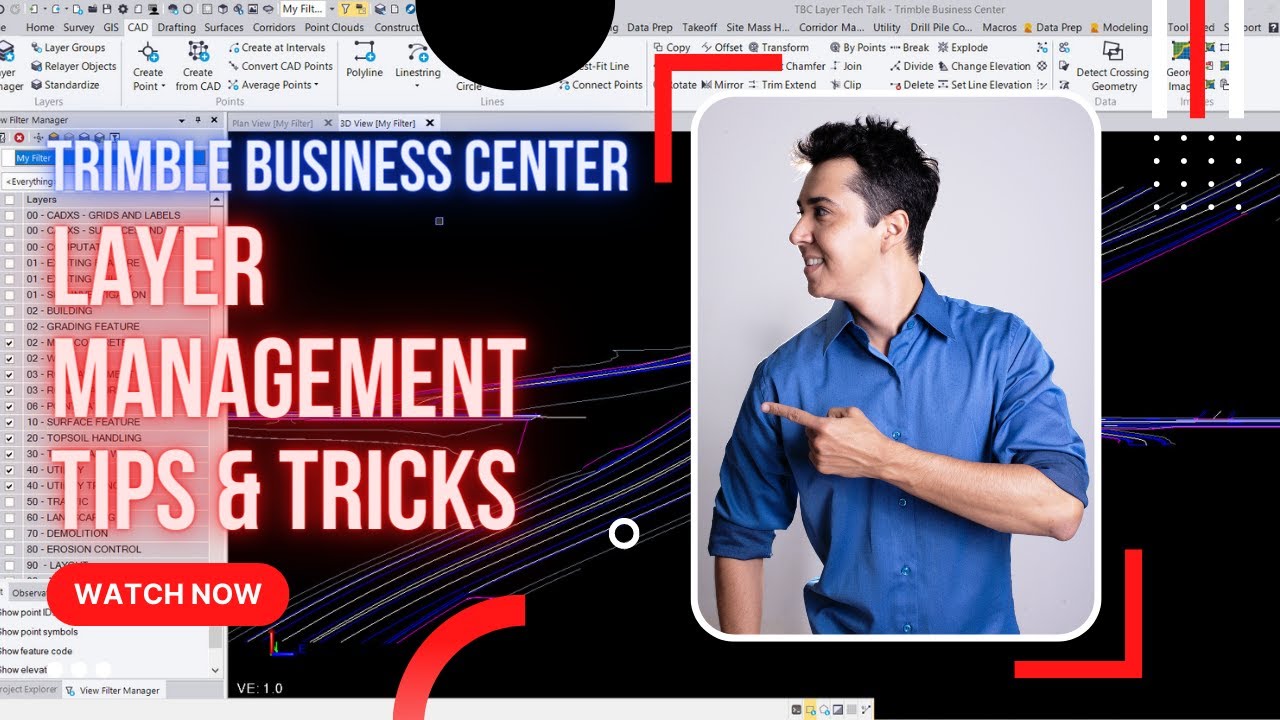This screenshot has width=1280, height=720.
Task: Open the Layer Groups command
Action: click(x=68, y=47)
